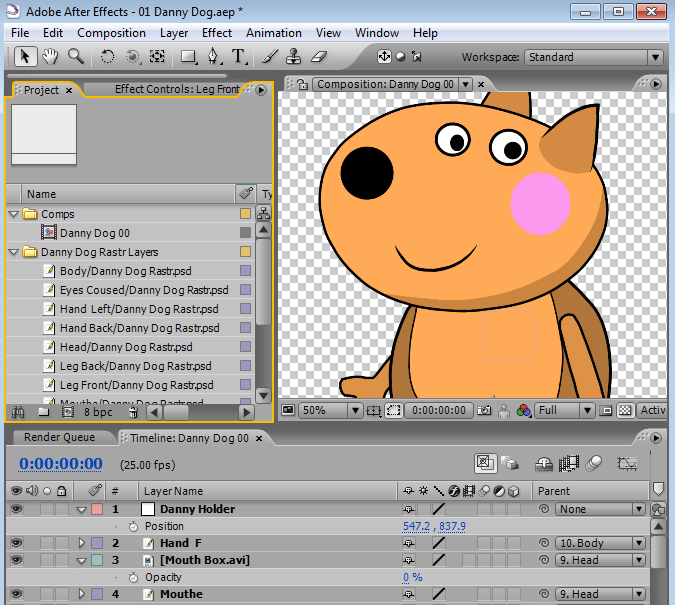675x605 pixels.
Task: Select the Eraser tool
Action: pos(319,56)
